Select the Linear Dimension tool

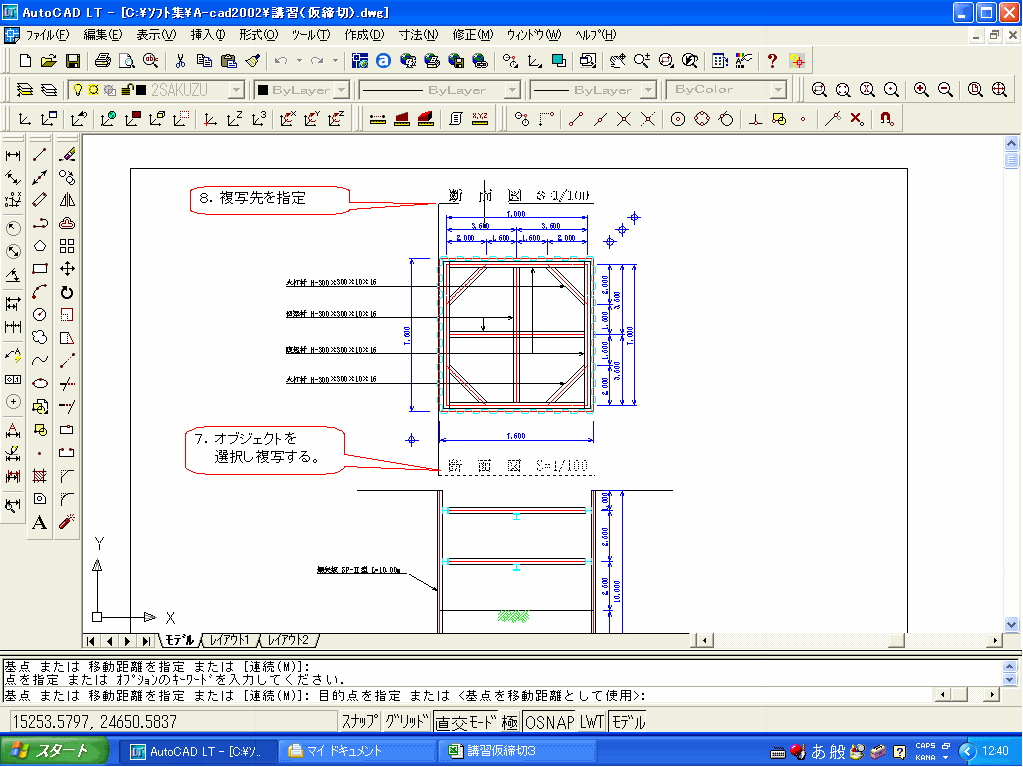[13, 155]
